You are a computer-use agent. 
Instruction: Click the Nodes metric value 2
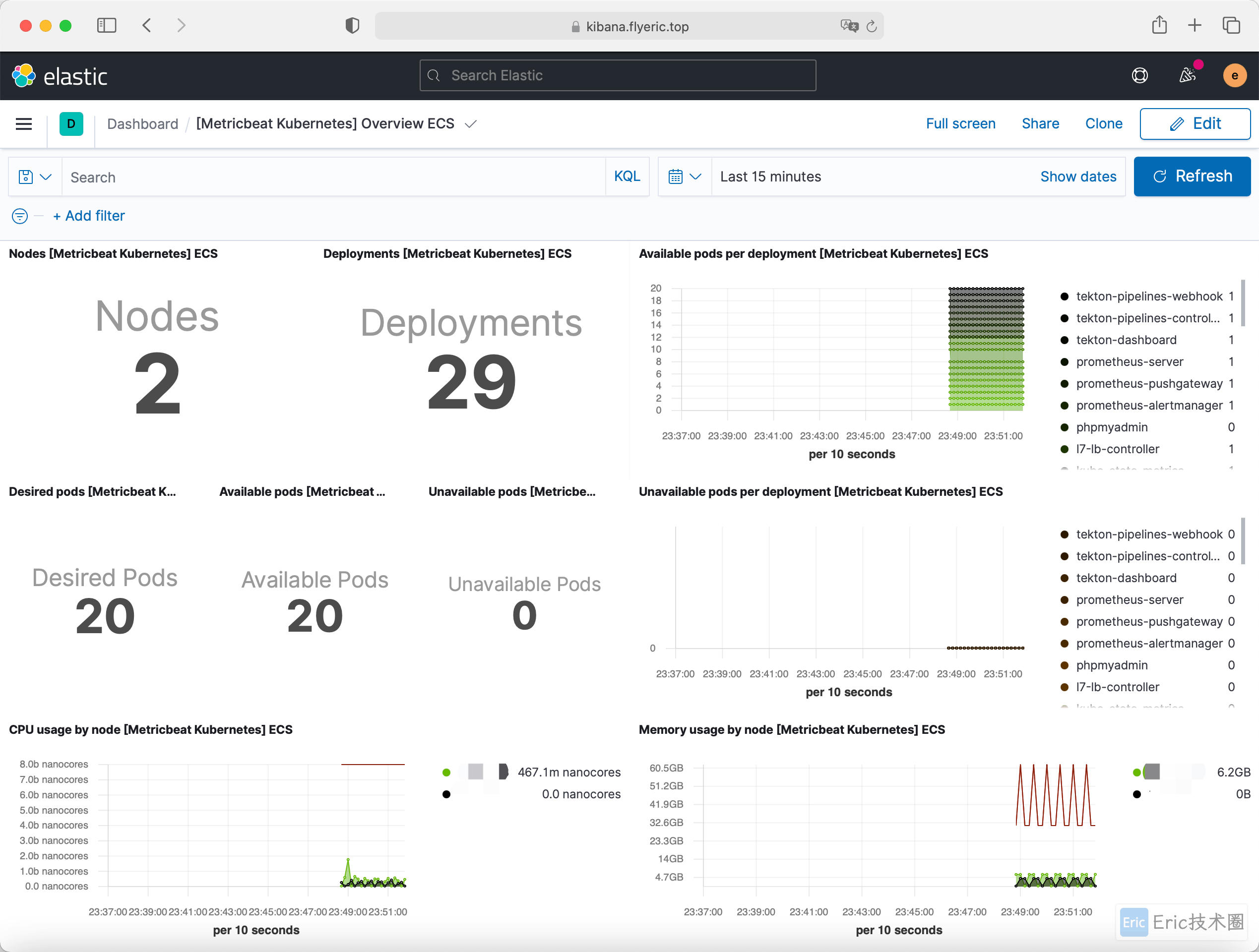(x=157, y=383)
